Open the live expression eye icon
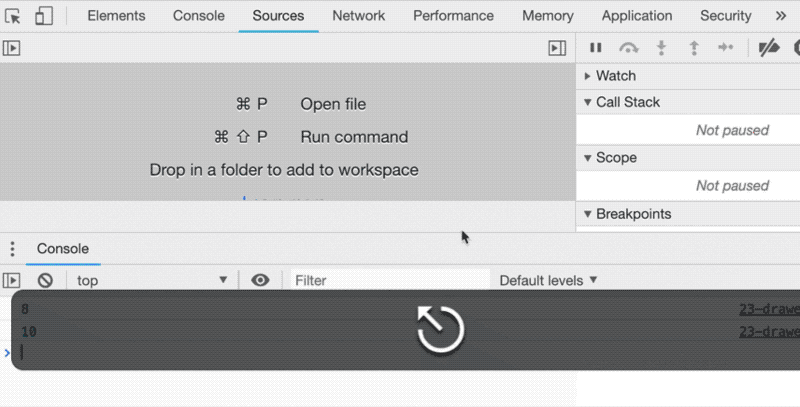This screenshot has height=407, width=800. click(x=261, y=281)
